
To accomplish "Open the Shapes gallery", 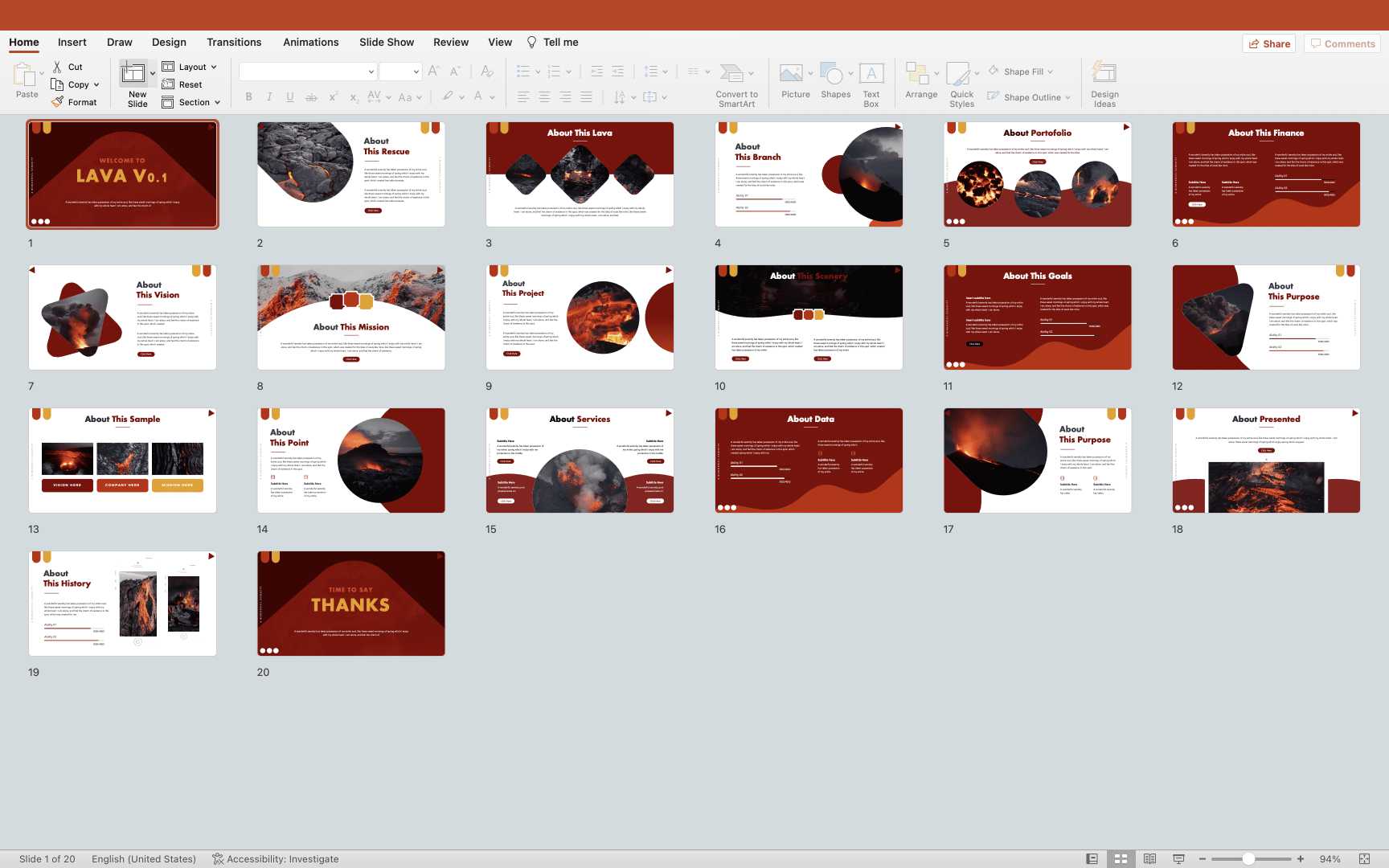I will tap(833, 75).
